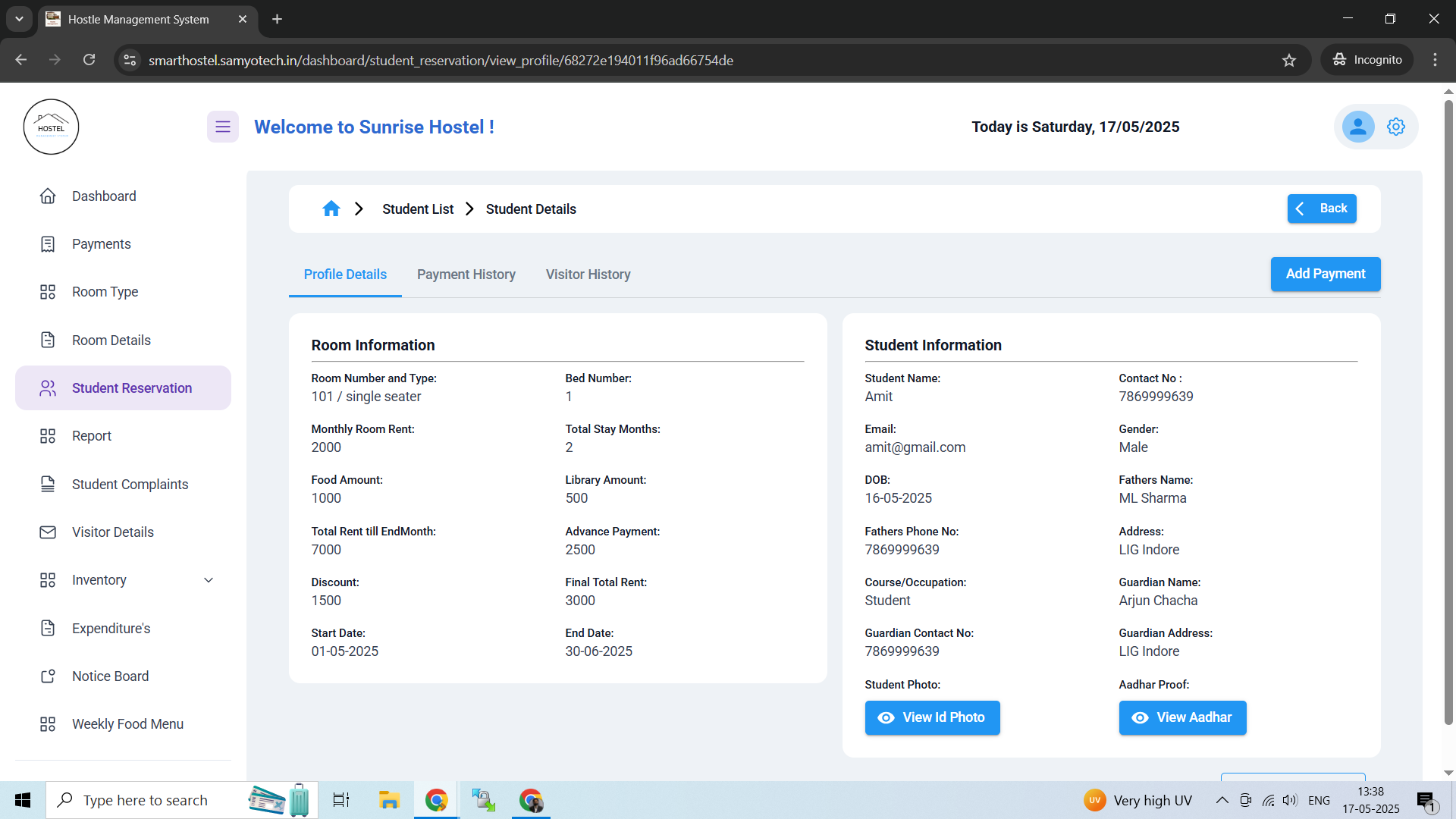Select the Student Complaints icon
1456x819 pixels.
[48, 484]
